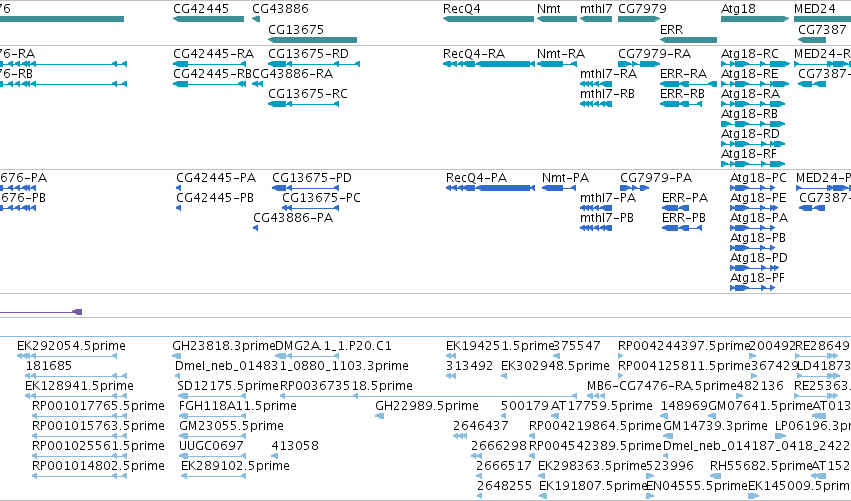This screenshot has height=501, width=851.
Task: Click the Nmt gene feature
Action: [557, 19]
